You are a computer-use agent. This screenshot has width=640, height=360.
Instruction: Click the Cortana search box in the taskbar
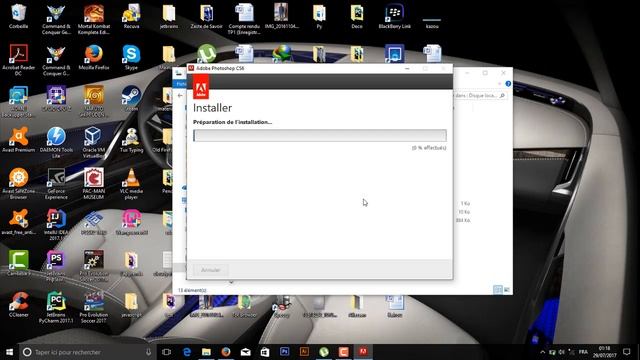pyautogui.click(x=88, y=352)
